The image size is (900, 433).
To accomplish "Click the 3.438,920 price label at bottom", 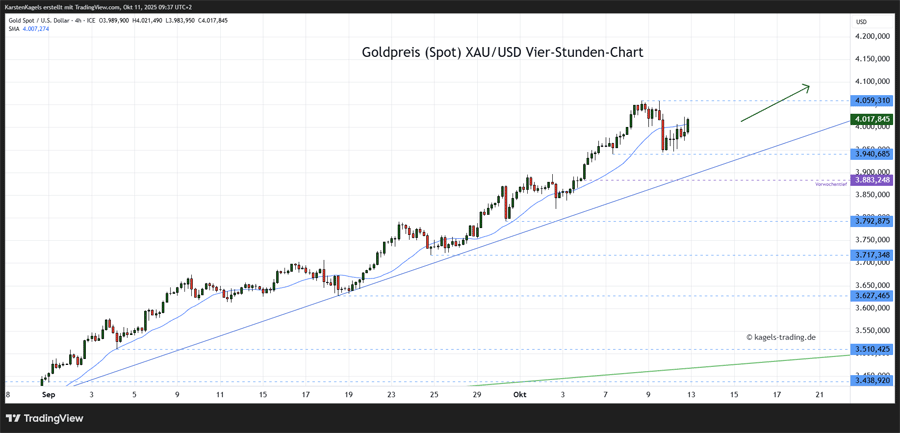I will pyautogui.click(x=871, y=381).
